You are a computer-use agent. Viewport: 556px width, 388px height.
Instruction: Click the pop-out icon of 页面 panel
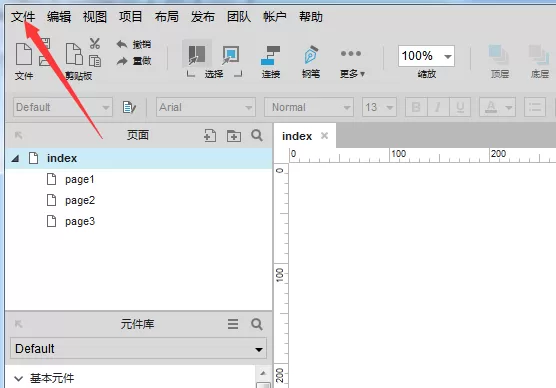point(18,135)
